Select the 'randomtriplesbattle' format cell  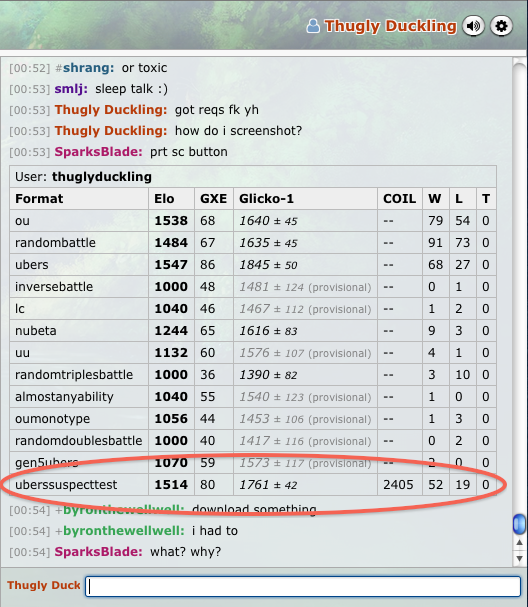pyautogui.click(x=79, y=375)
